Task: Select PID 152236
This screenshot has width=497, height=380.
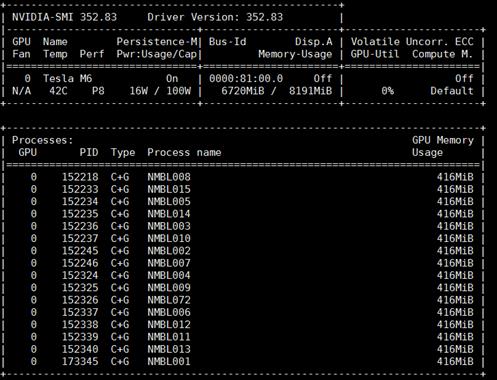Action: pos(80,226)
